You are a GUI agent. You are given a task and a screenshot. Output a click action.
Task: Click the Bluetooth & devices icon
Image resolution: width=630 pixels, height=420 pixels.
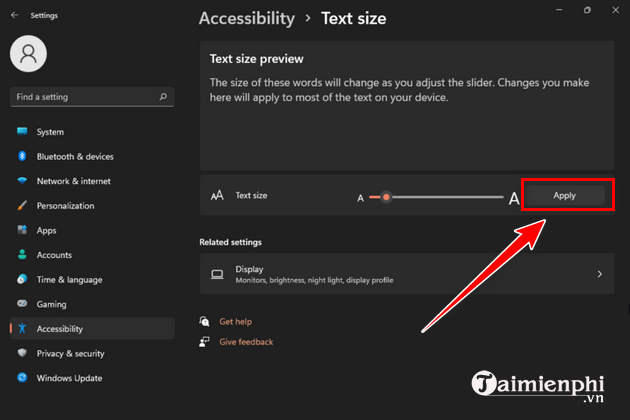pos(21,157)
